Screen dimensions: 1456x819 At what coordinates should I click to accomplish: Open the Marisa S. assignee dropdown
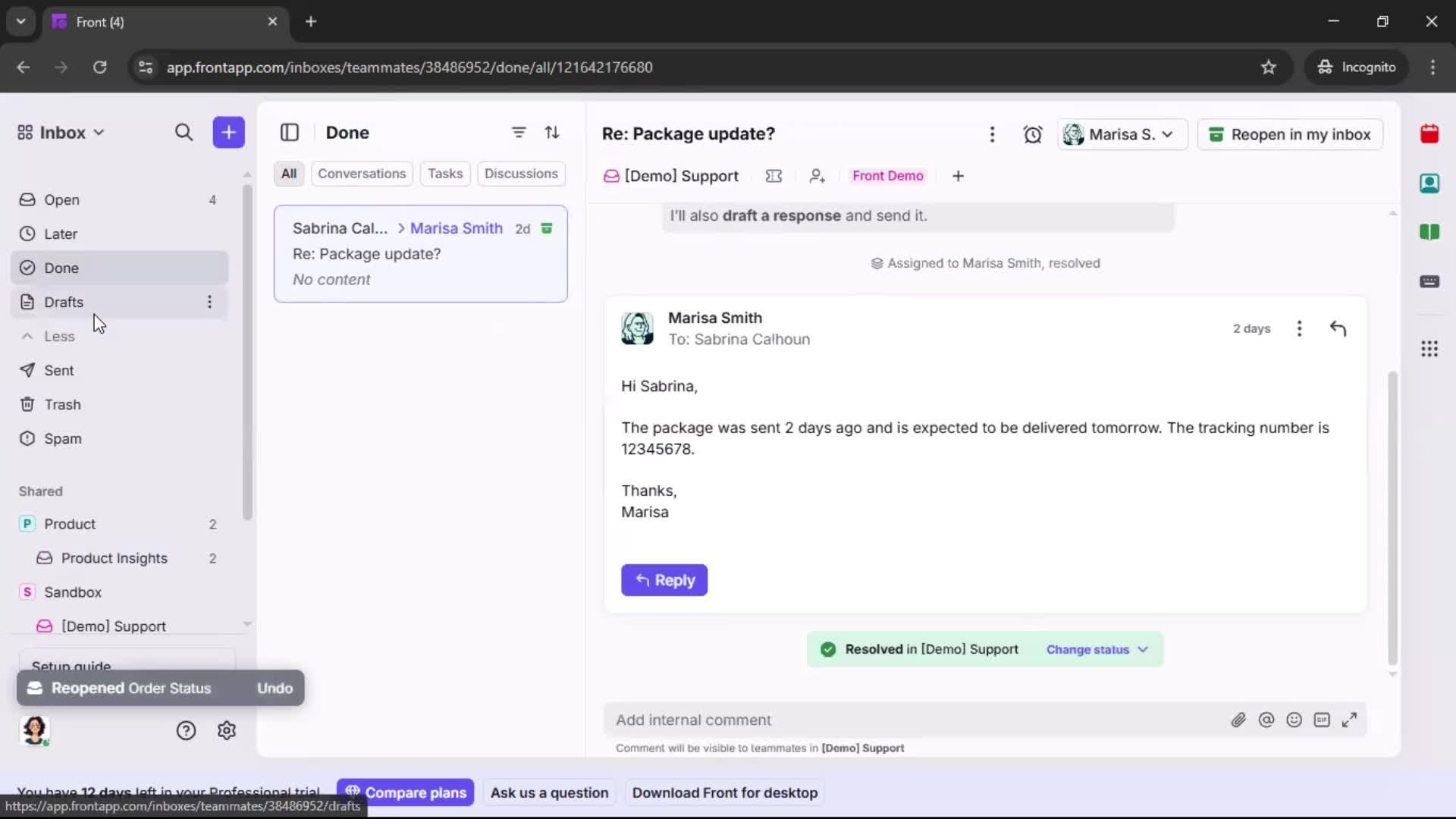1122,134
